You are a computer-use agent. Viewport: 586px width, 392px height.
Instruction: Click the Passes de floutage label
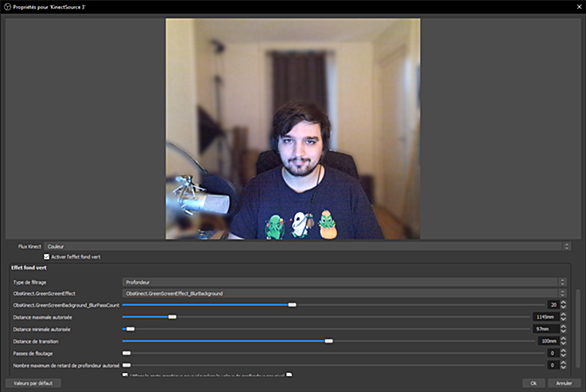pos(33,354)
